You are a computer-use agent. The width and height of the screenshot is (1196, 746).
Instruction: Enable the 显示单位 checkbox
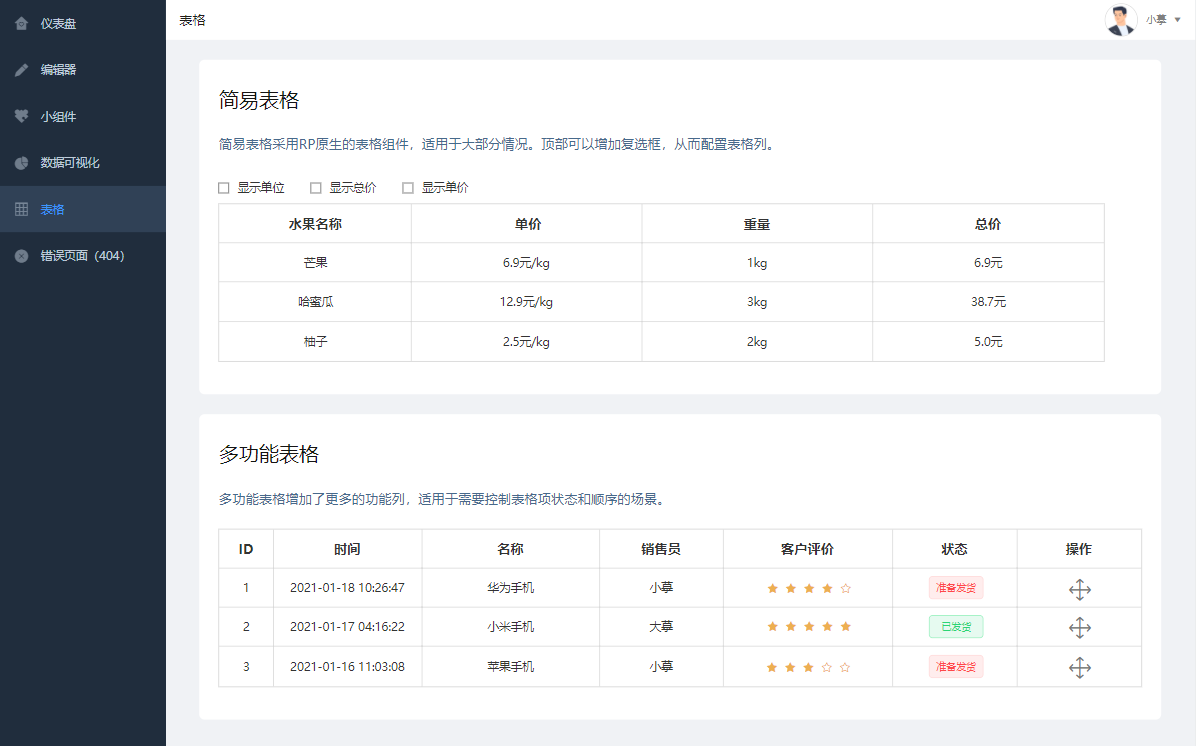224,188
